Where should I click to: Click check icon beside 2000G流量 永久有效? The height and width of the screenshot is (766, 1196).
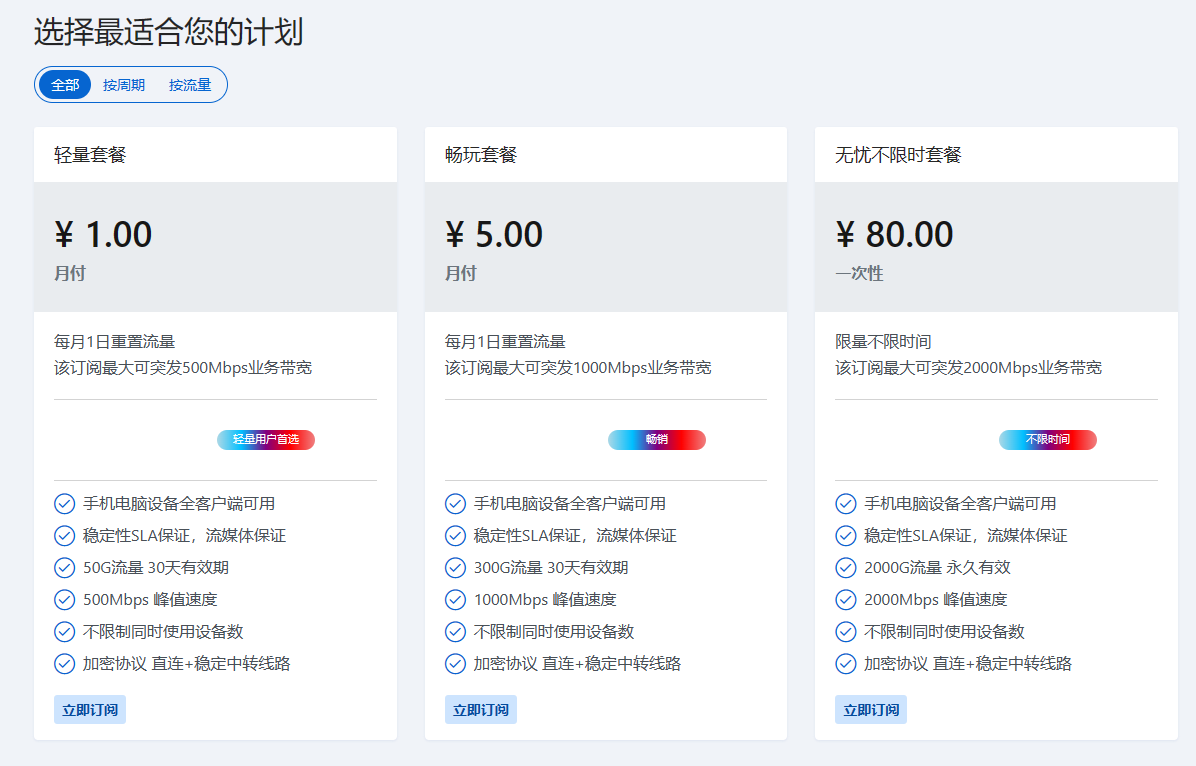click(846, 568)
